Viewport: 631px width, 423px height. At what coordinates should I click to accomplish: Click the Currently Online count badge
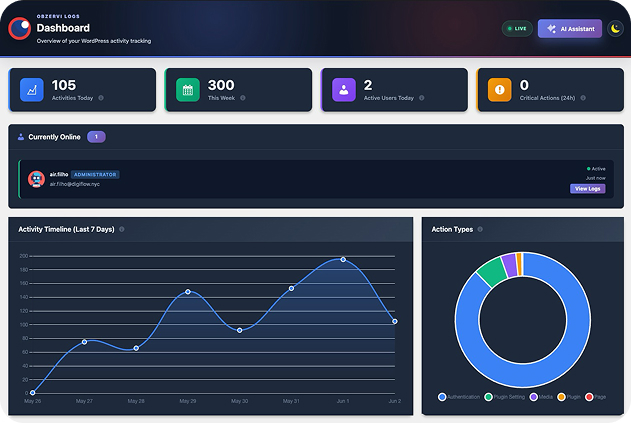pyautogui.click(x=96, y=137)
